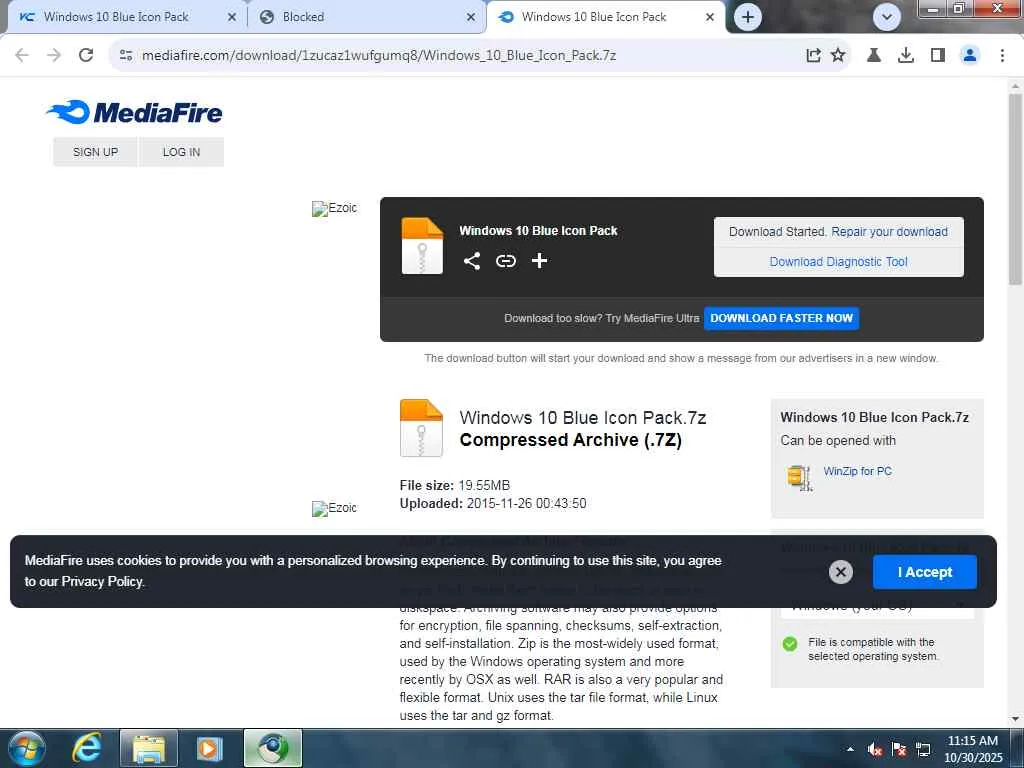
Task: Click the share icon under Windows 10 Blue Icon Pack
Action: [472, 261]
